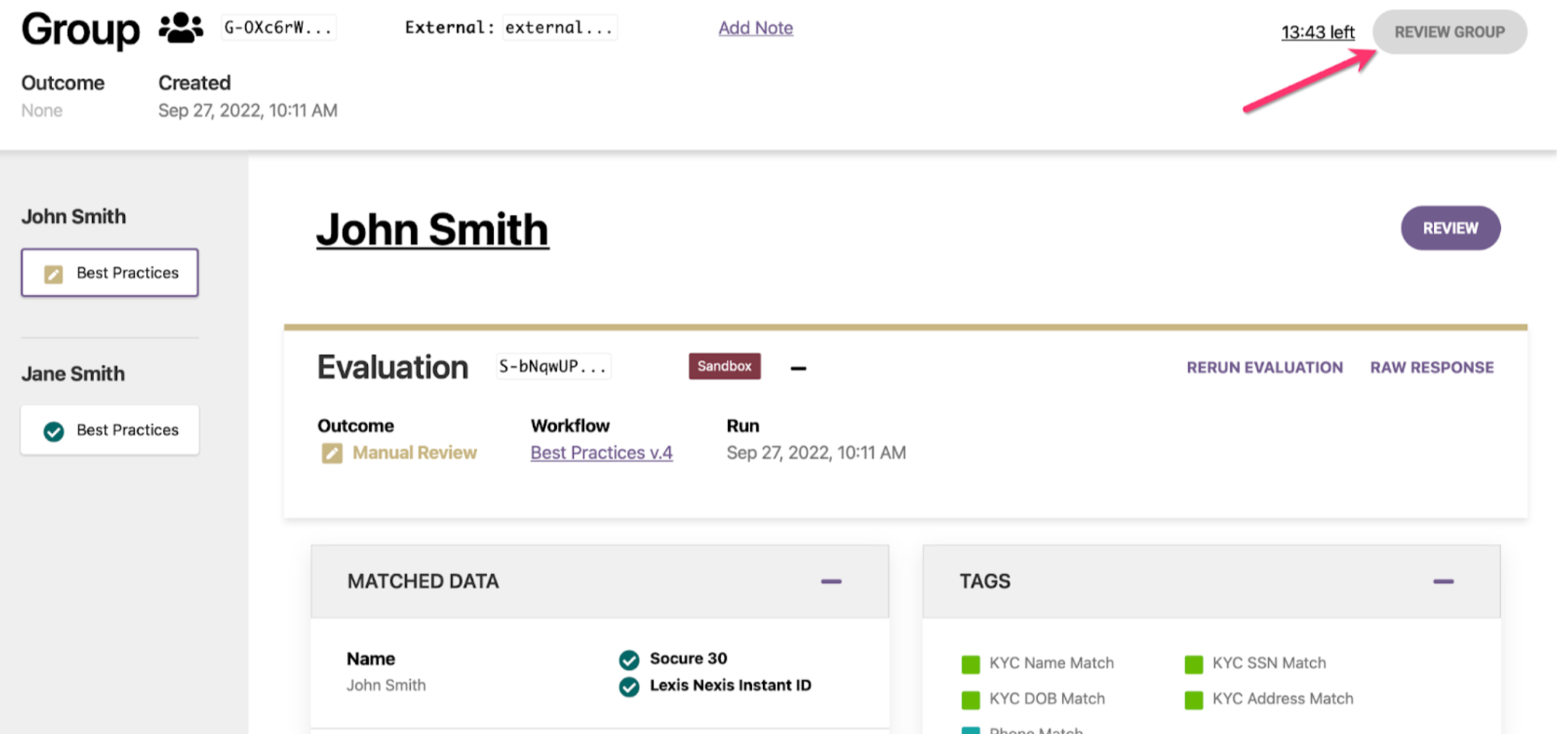This screenshot has width=1568, height=734.
Task: Open the Best Practices v.4 workflow link
Action: coord(602,452)
